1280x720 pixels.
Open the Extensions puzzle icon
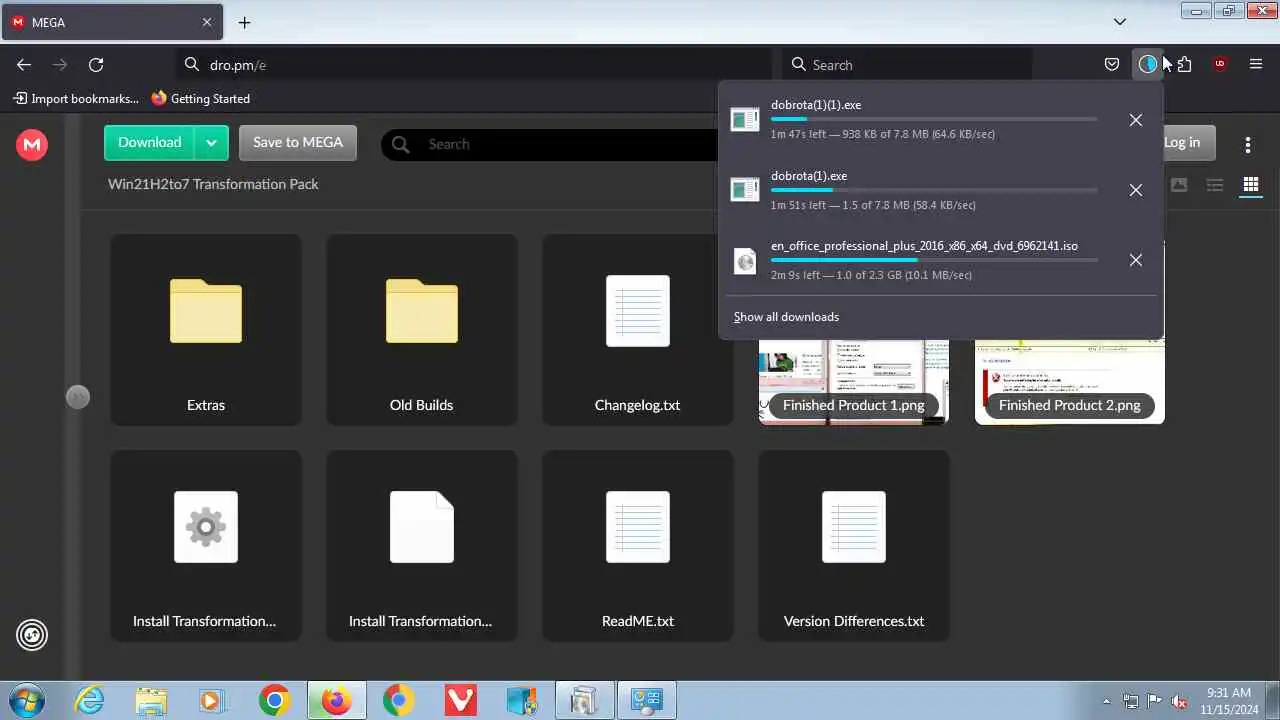coord(1184,65)
